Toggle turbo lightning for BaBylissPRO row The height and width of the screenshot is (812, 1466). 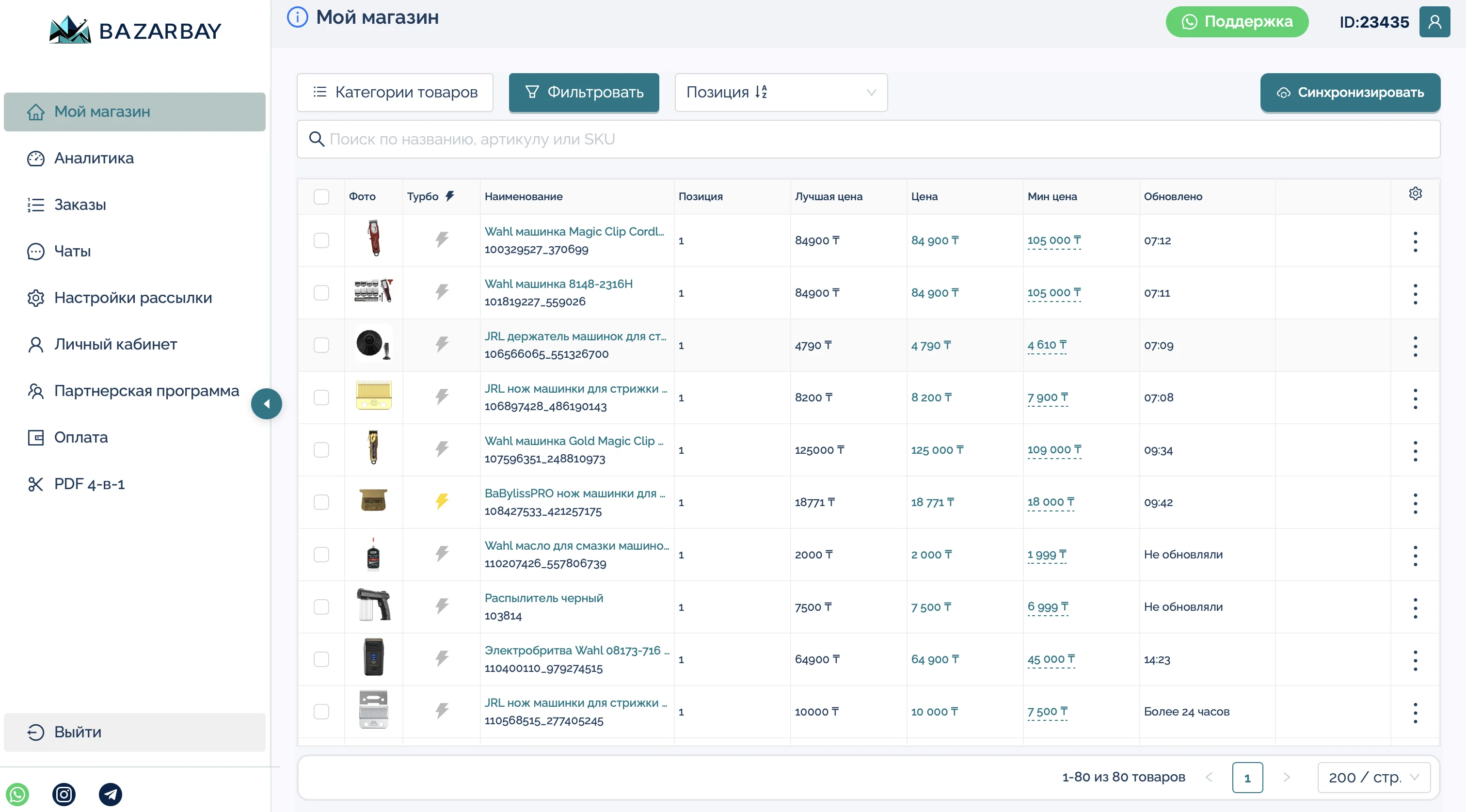coord(442,501)
